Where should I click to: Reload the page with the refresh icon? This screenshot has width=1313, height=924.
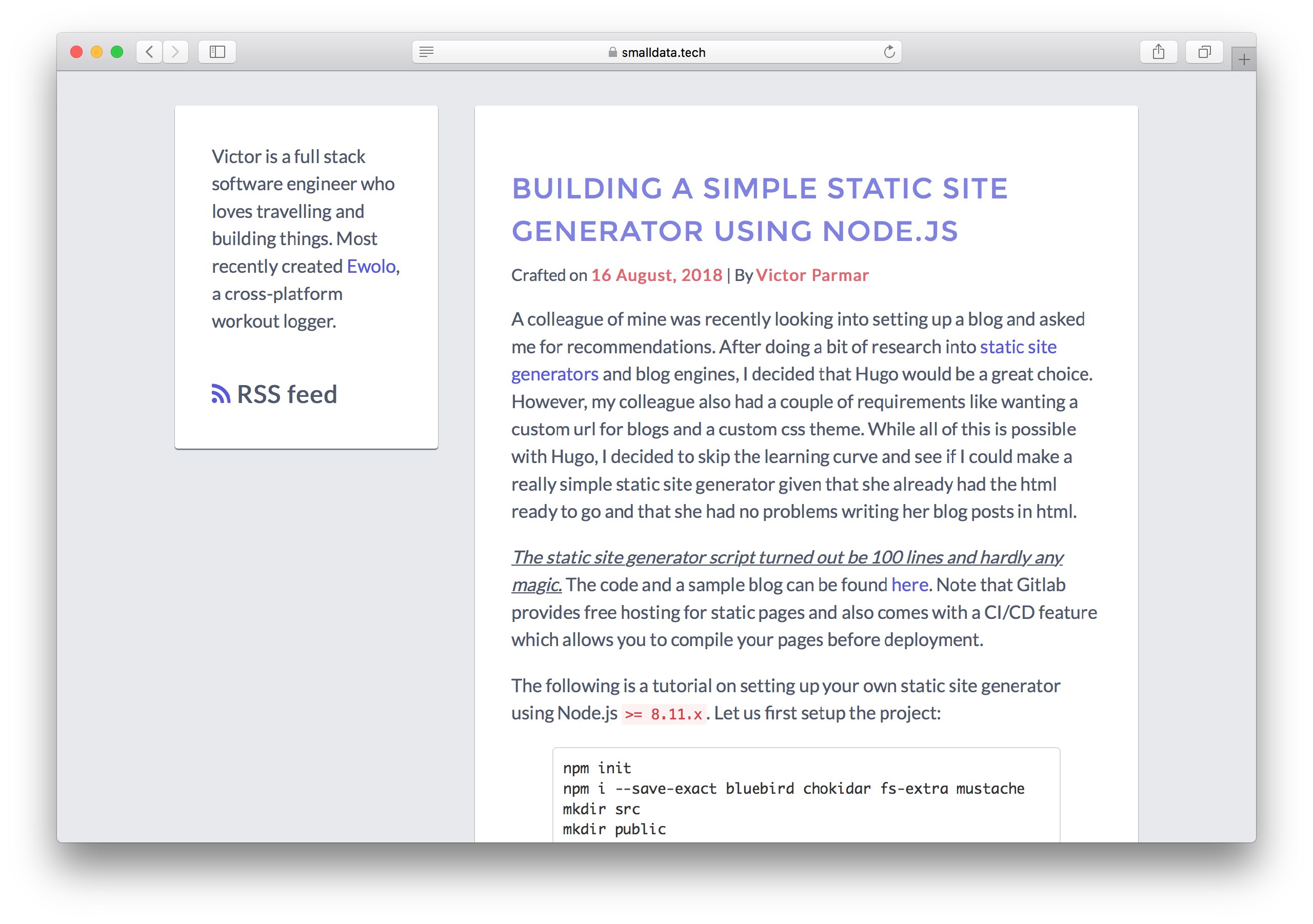889,52
